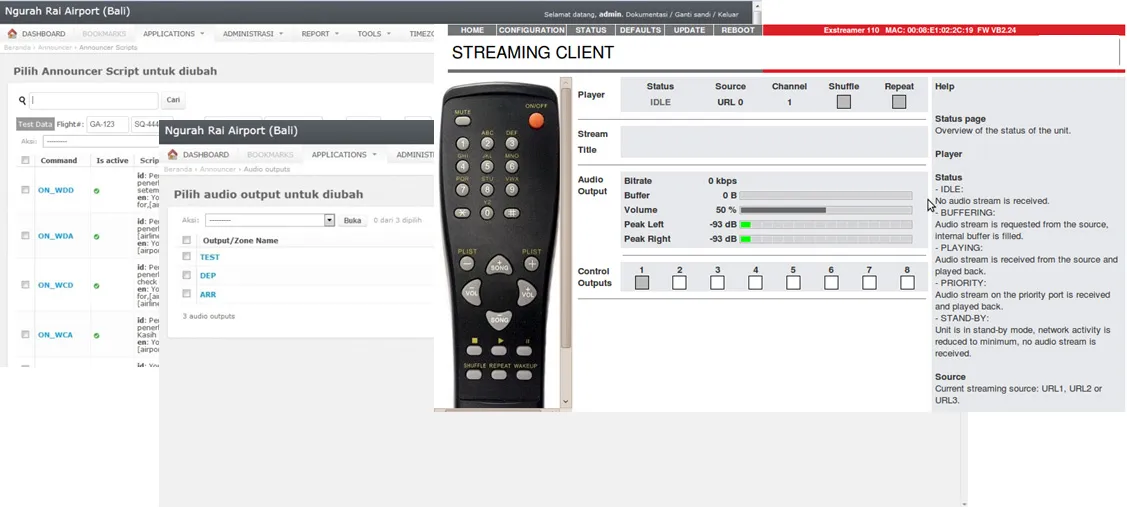1127x507 pixels.
Task: Click the Announcer Scripts search input field
Action: point(94,101)
